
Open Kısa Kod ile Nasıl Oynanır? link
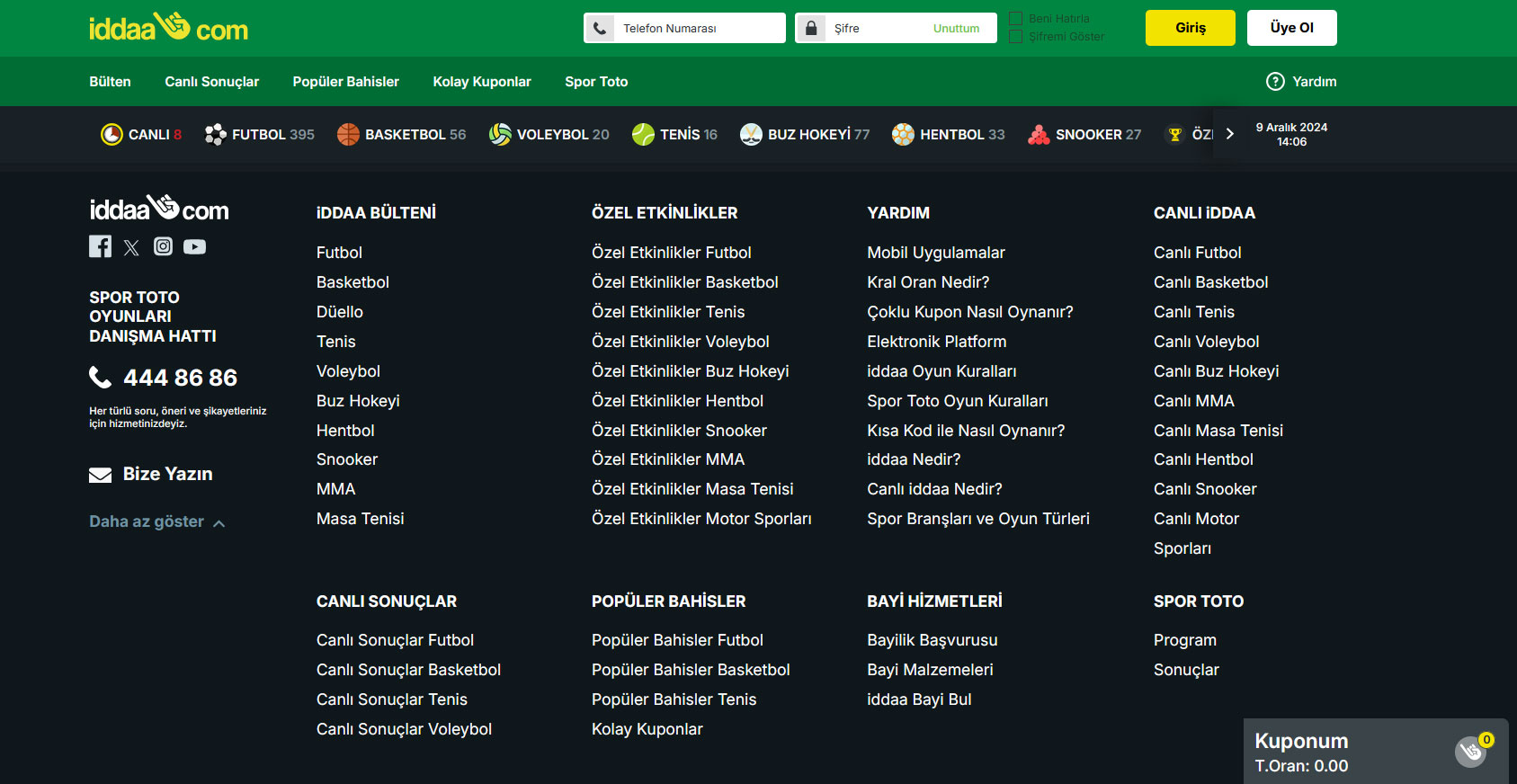click(966, 431)
